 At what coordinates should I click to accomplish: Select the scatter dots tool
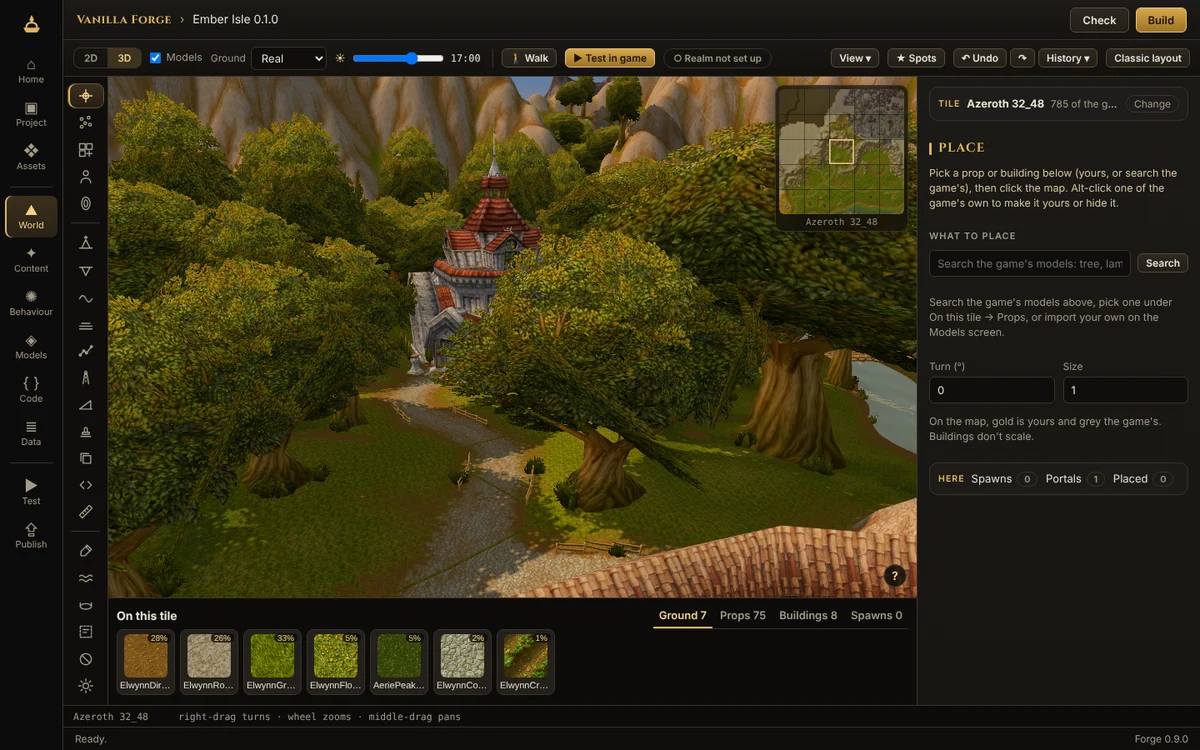pos(86,122)
